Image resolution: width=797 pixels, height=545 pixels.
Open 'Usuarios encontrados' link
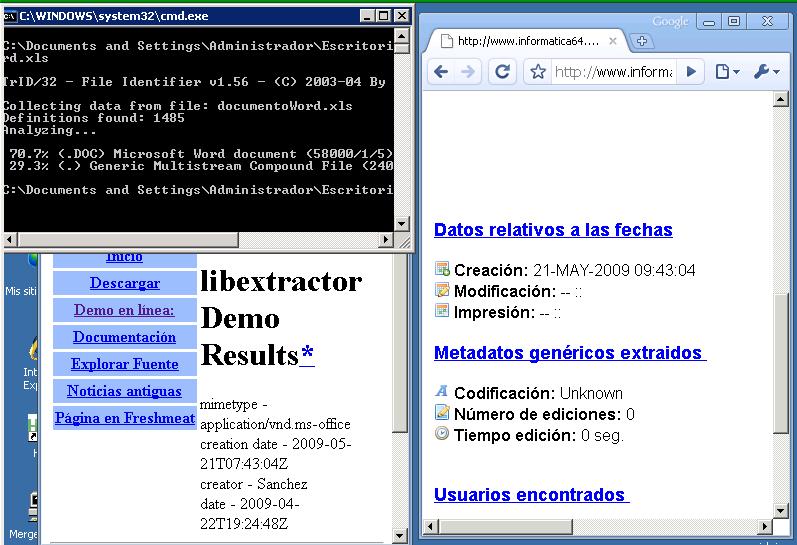tap(532, 495)
